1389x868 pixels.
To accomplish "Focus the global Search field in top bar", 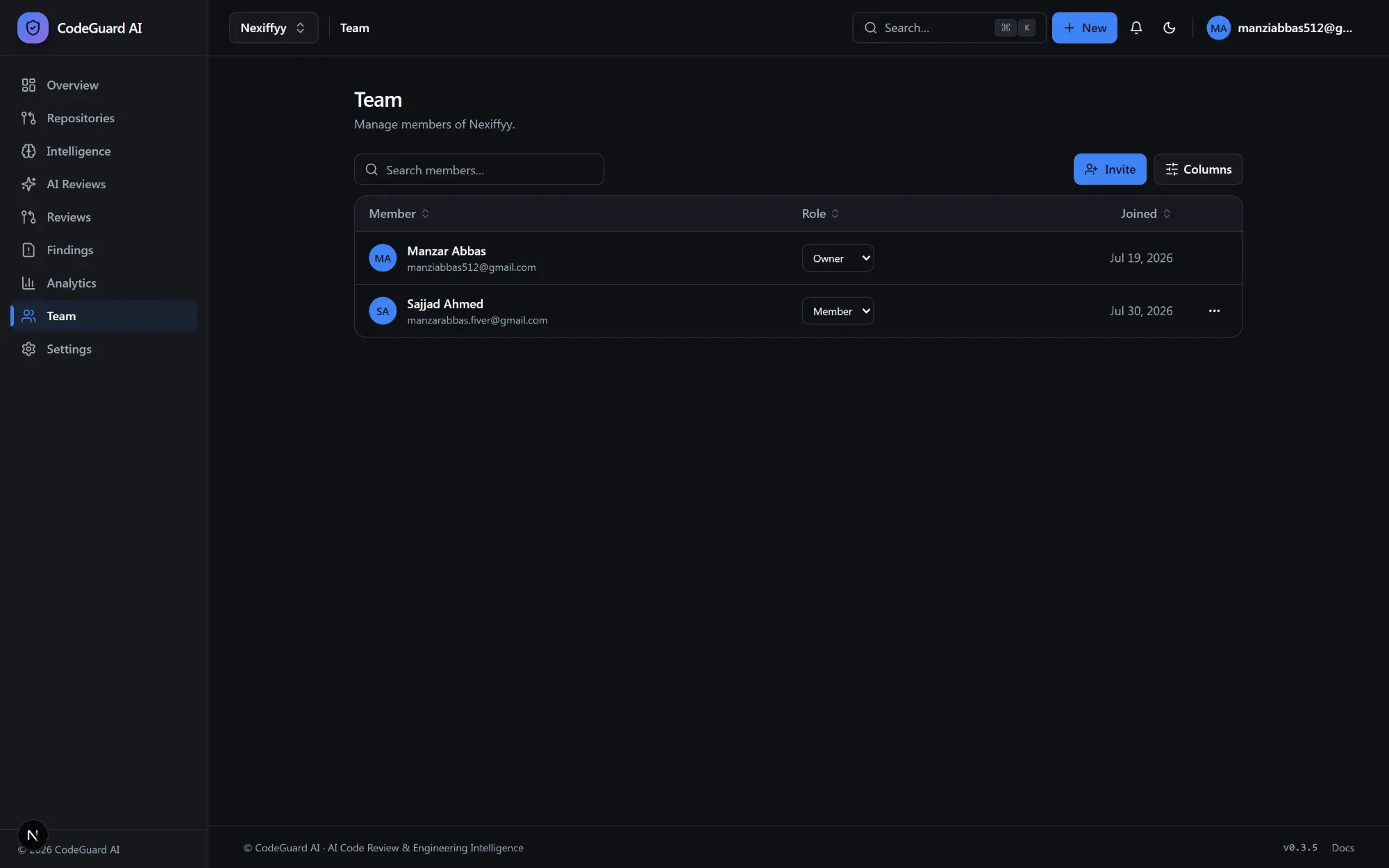I will (949, 28).
